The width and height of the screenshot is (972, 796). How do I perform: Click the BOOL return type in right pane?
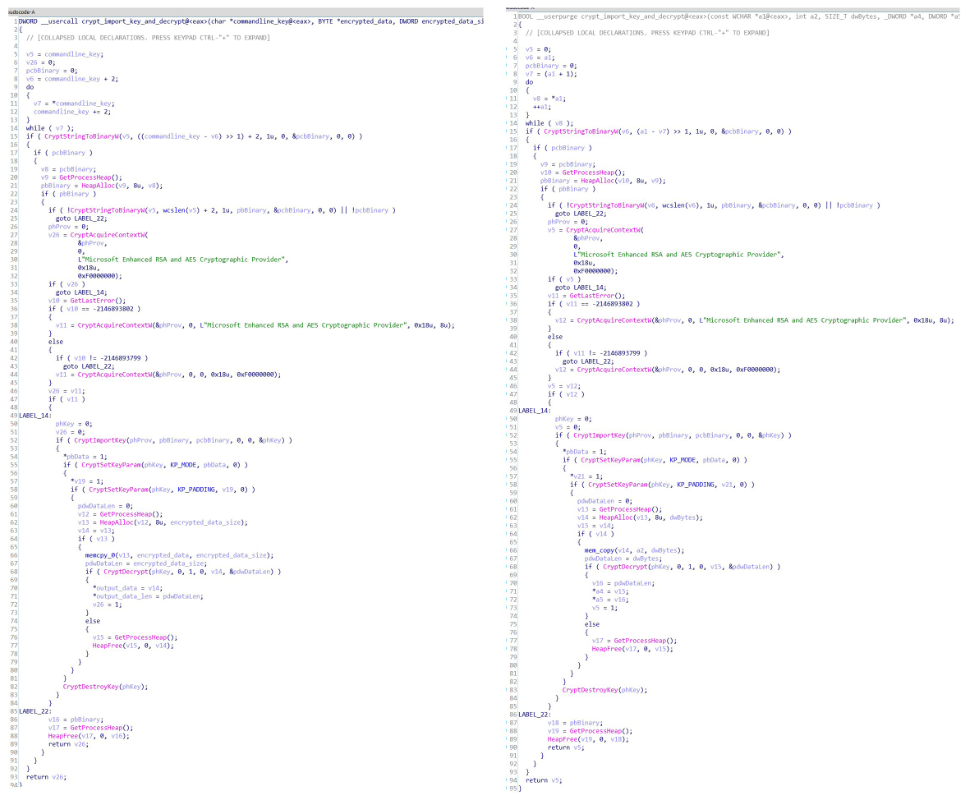(x=526, y=17)
